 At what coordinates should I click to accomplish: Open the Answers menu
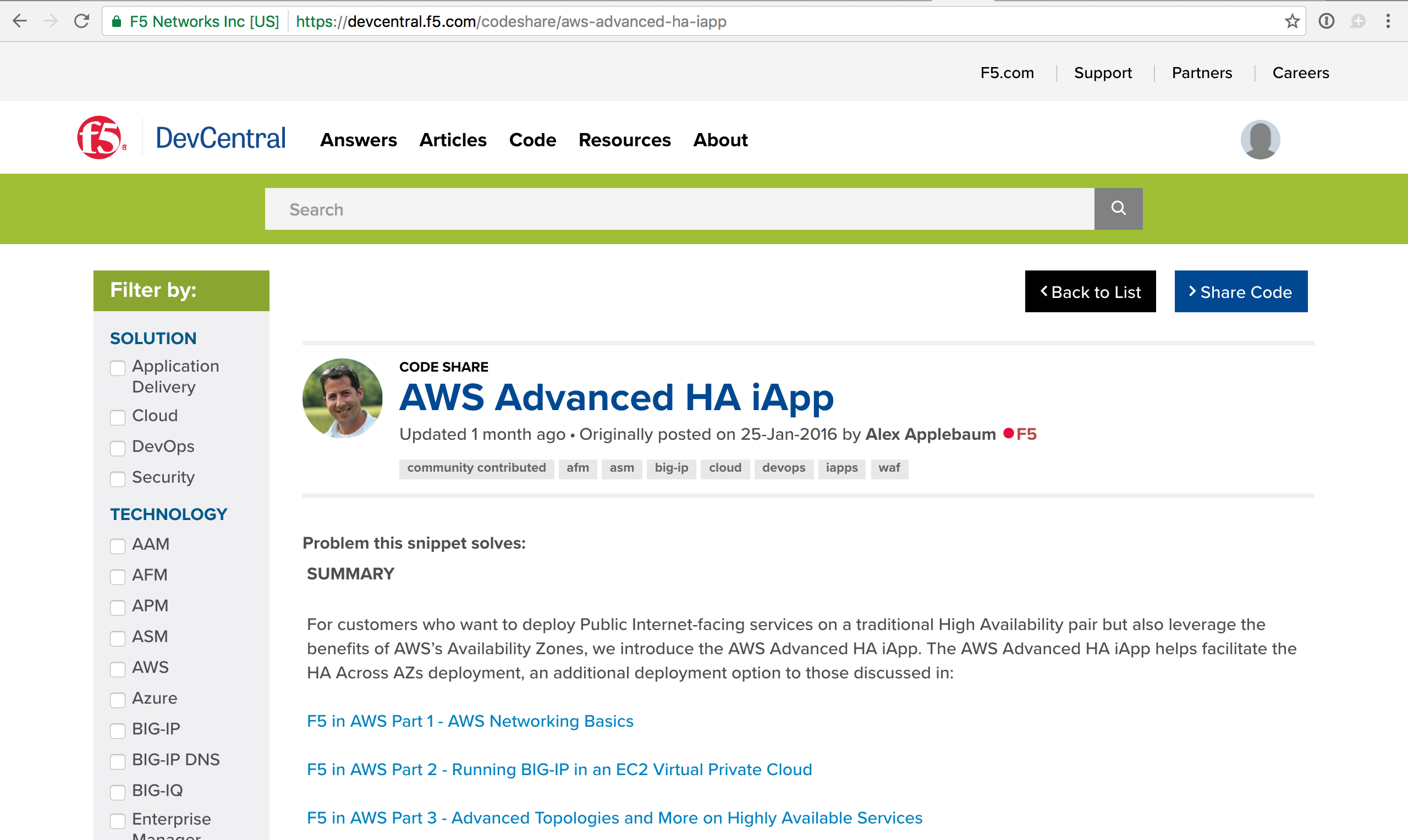pos(359,140)
